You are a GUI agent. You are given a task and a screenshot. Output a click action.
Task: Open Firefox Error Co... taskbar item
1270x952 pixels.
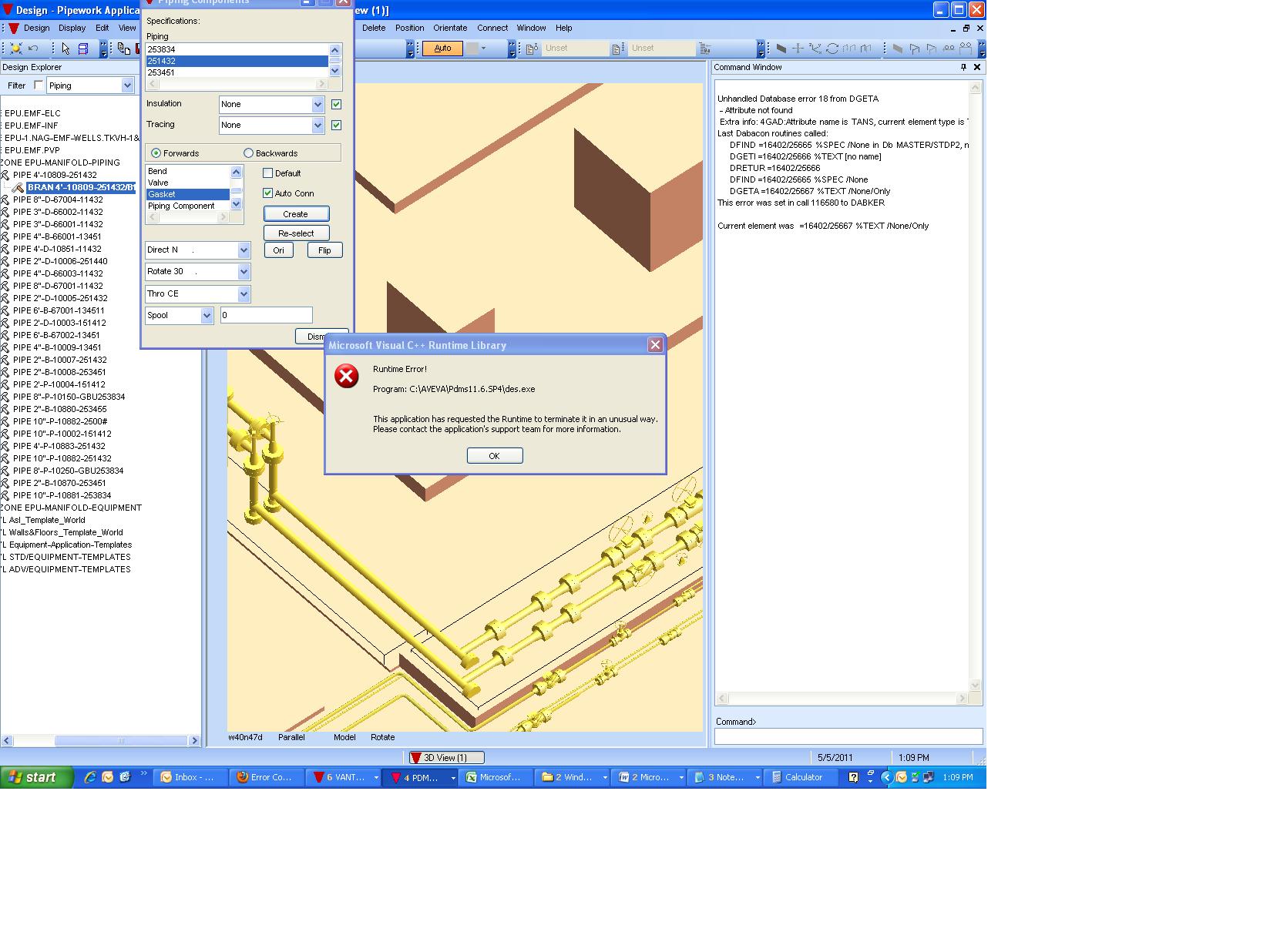267,777
